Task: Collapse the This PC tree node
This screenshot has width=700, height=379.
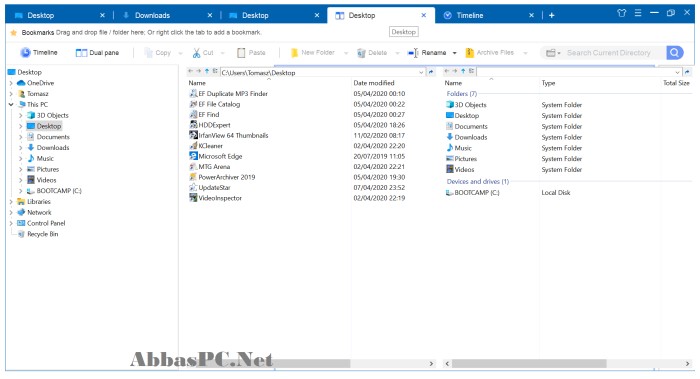Action: point(11,104)
